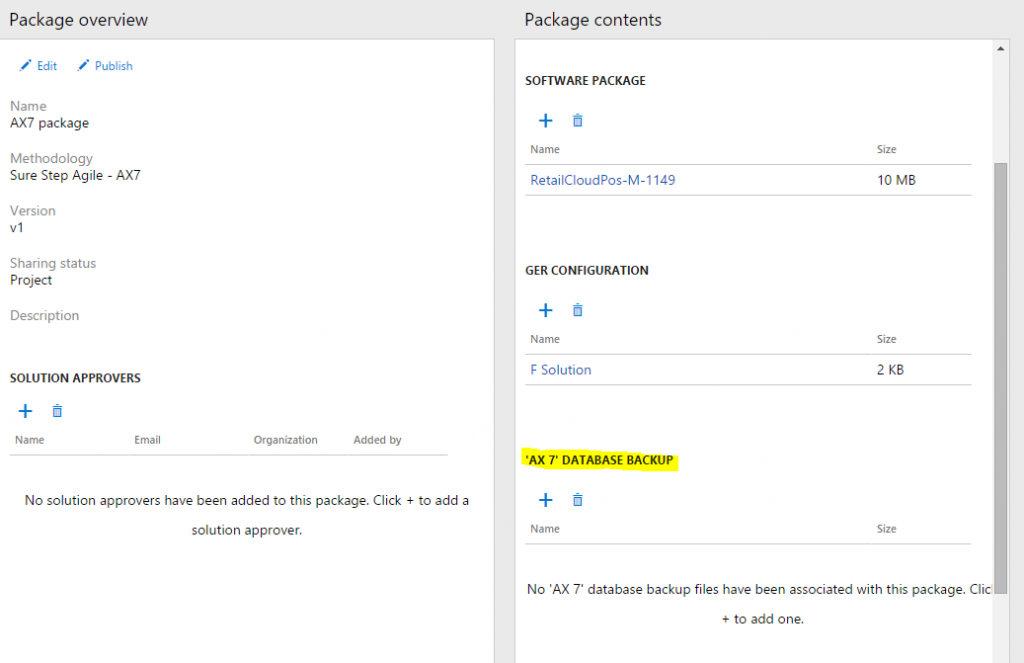This screenshot has width=1024, height=663.
Task: Sort software packages by Size column
Action: (886, 149)
